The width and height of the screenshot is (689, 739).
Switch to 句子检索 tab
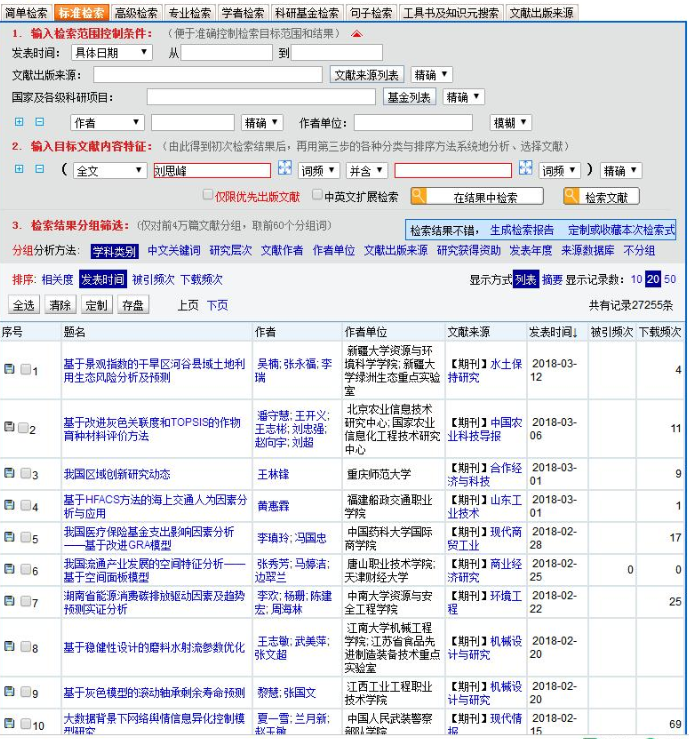371,13
